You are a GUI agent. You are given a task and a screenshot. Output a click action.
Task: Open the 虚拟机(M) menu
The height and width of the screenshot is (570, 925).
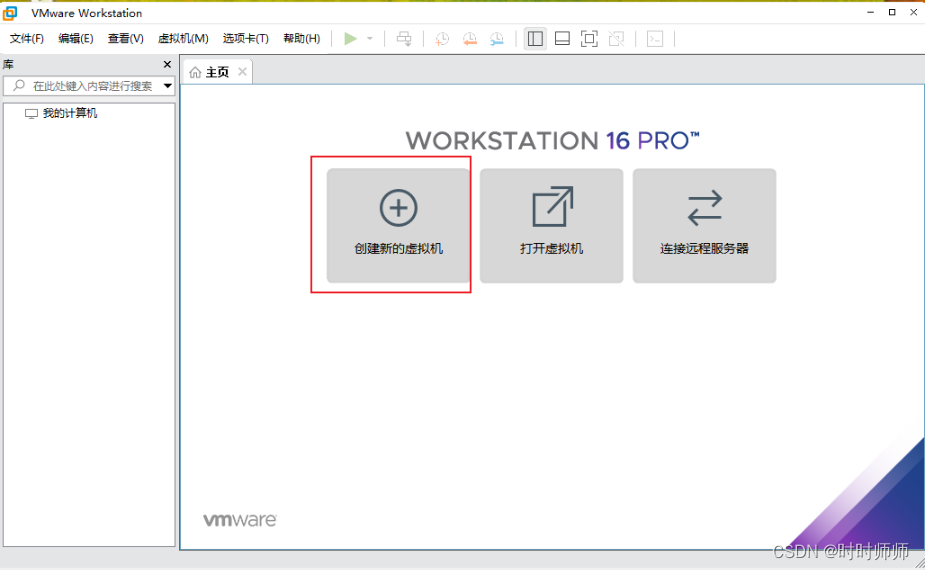click(183, 38)
